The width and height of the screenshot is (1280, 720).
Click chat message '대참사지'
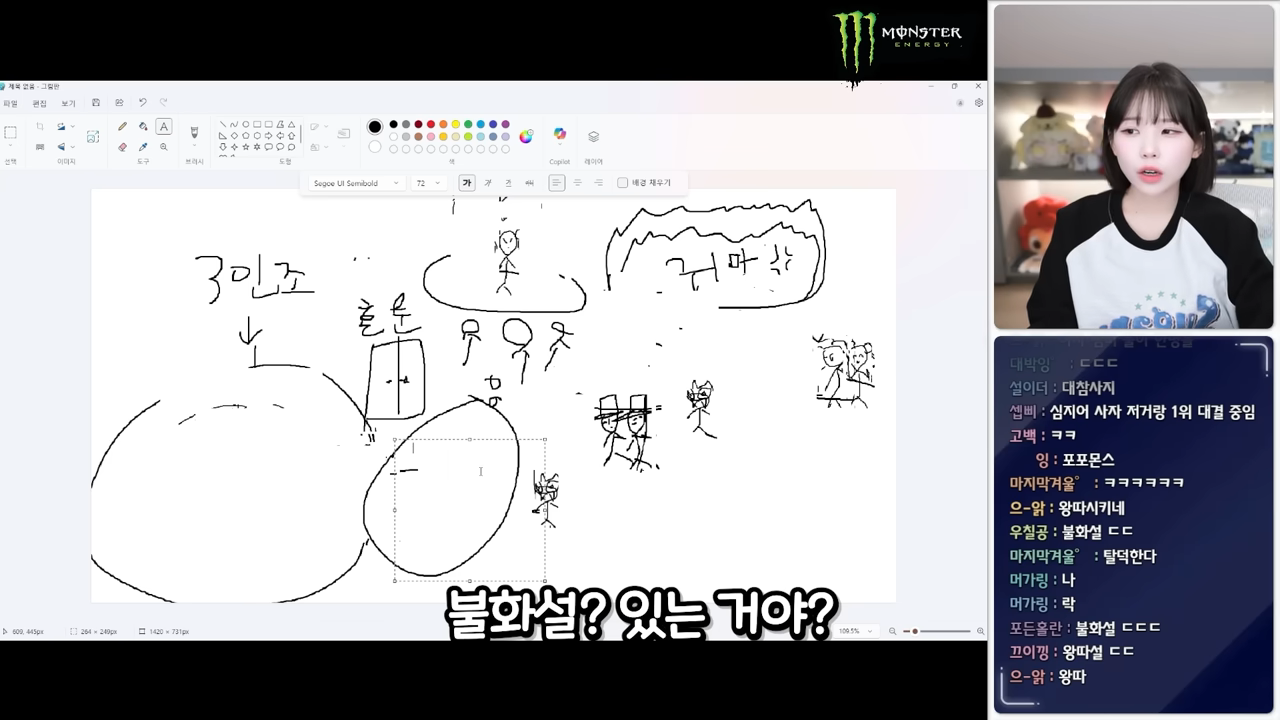[x=1088, y=387]
